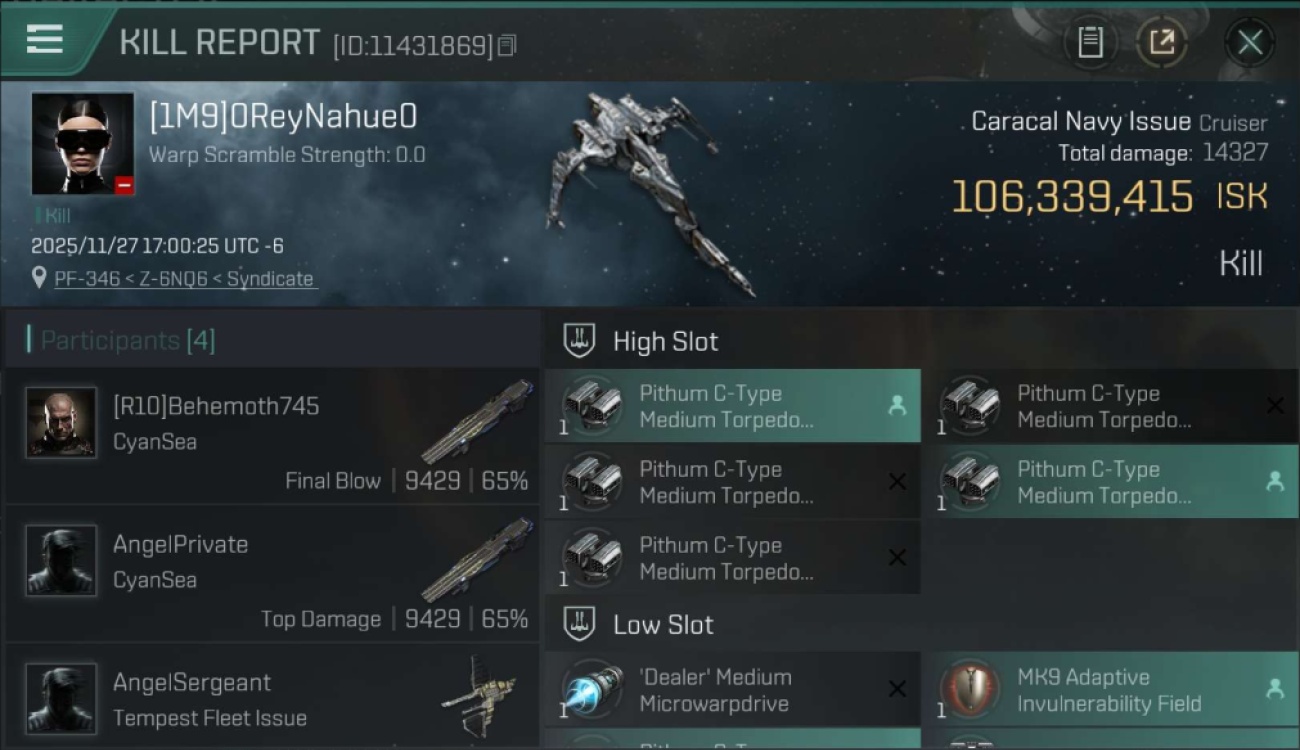Open the clipboard report icon
This screenshot has height=750, width=1300.
(1090, 43)
